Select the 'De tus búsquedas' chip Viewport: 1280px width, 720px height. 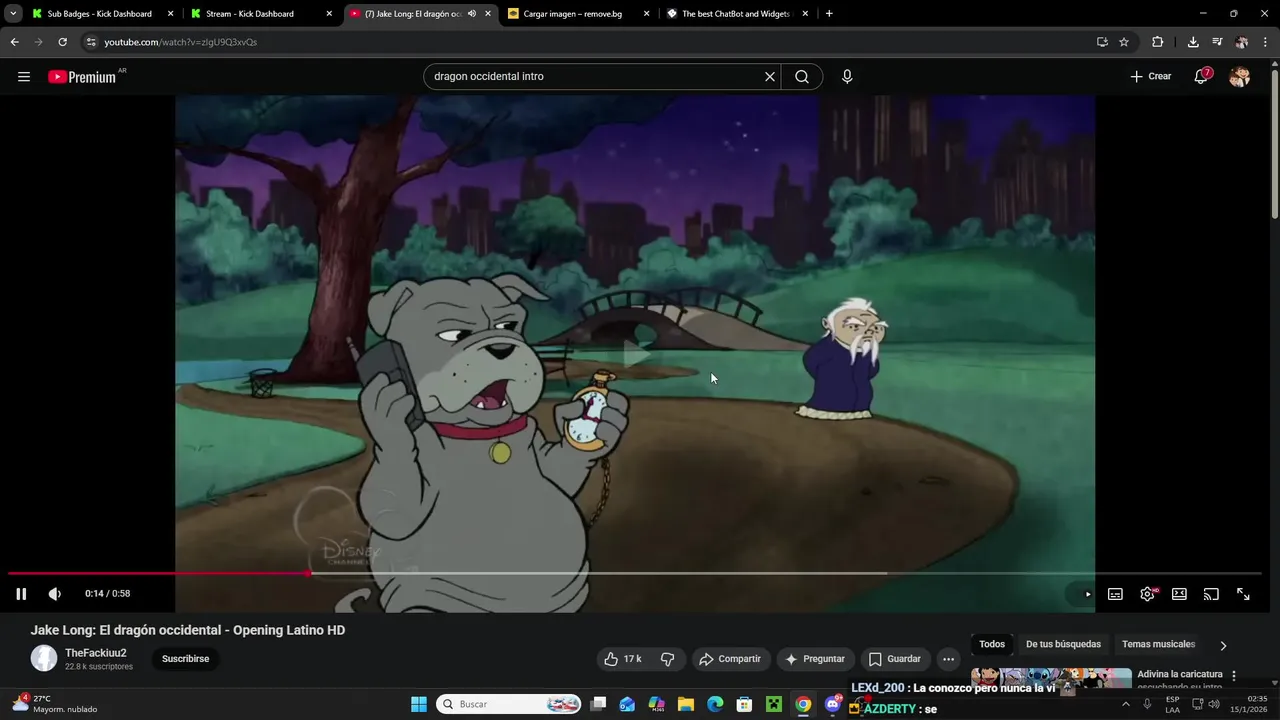1063,644
